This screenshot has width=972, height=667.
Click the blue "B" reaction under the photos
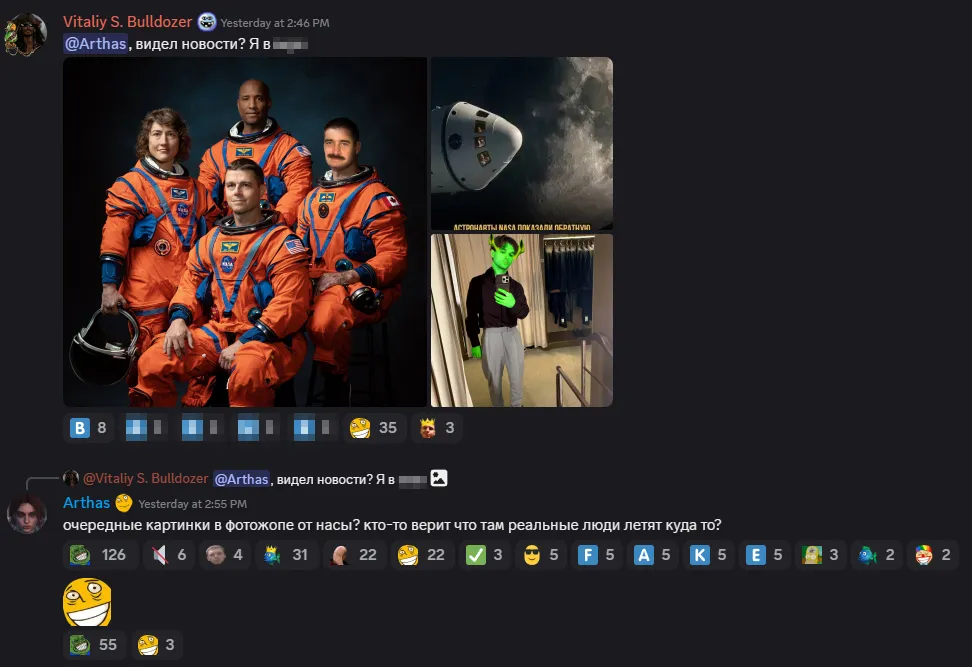point(79,427)
